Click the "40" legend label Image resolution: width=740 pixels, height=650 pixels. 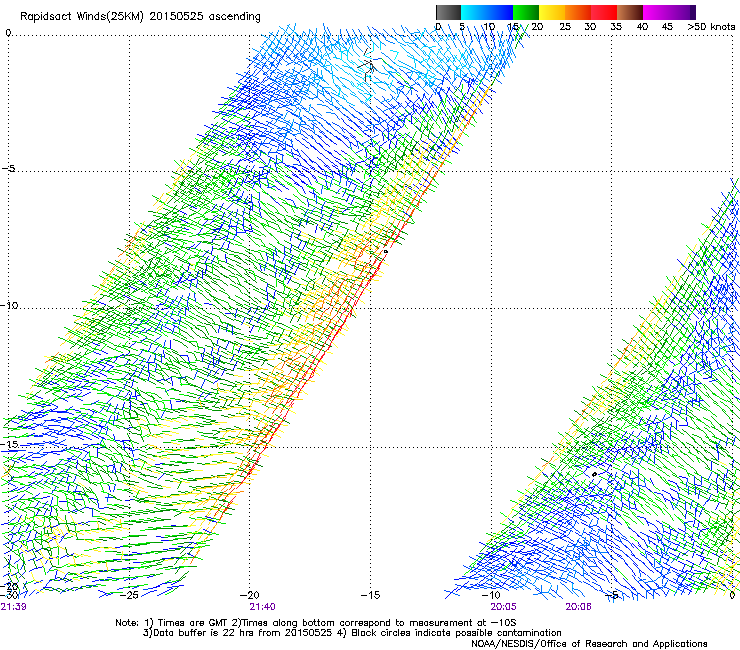pyautogui.click(x=642, y=27)
